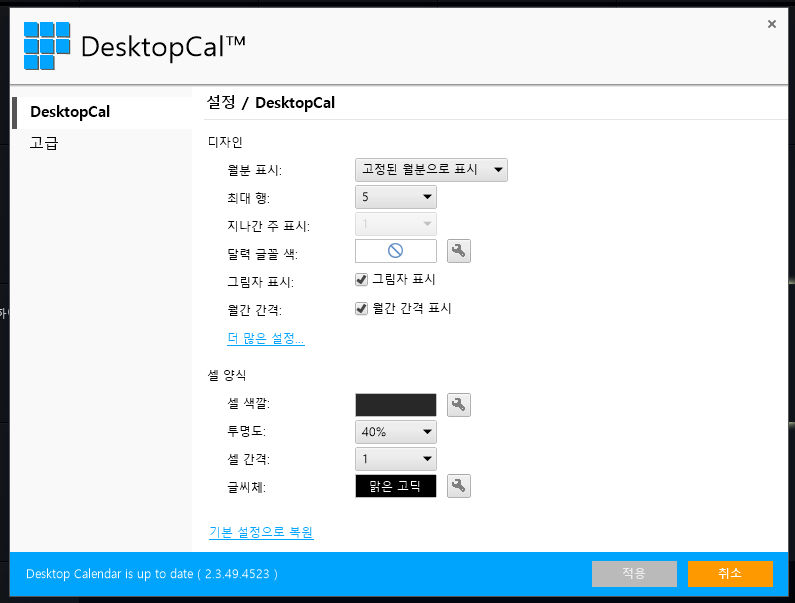Viewport: 795px width, 603px height.
Task: Open the font face wrench tool
Action: [459, 486]
